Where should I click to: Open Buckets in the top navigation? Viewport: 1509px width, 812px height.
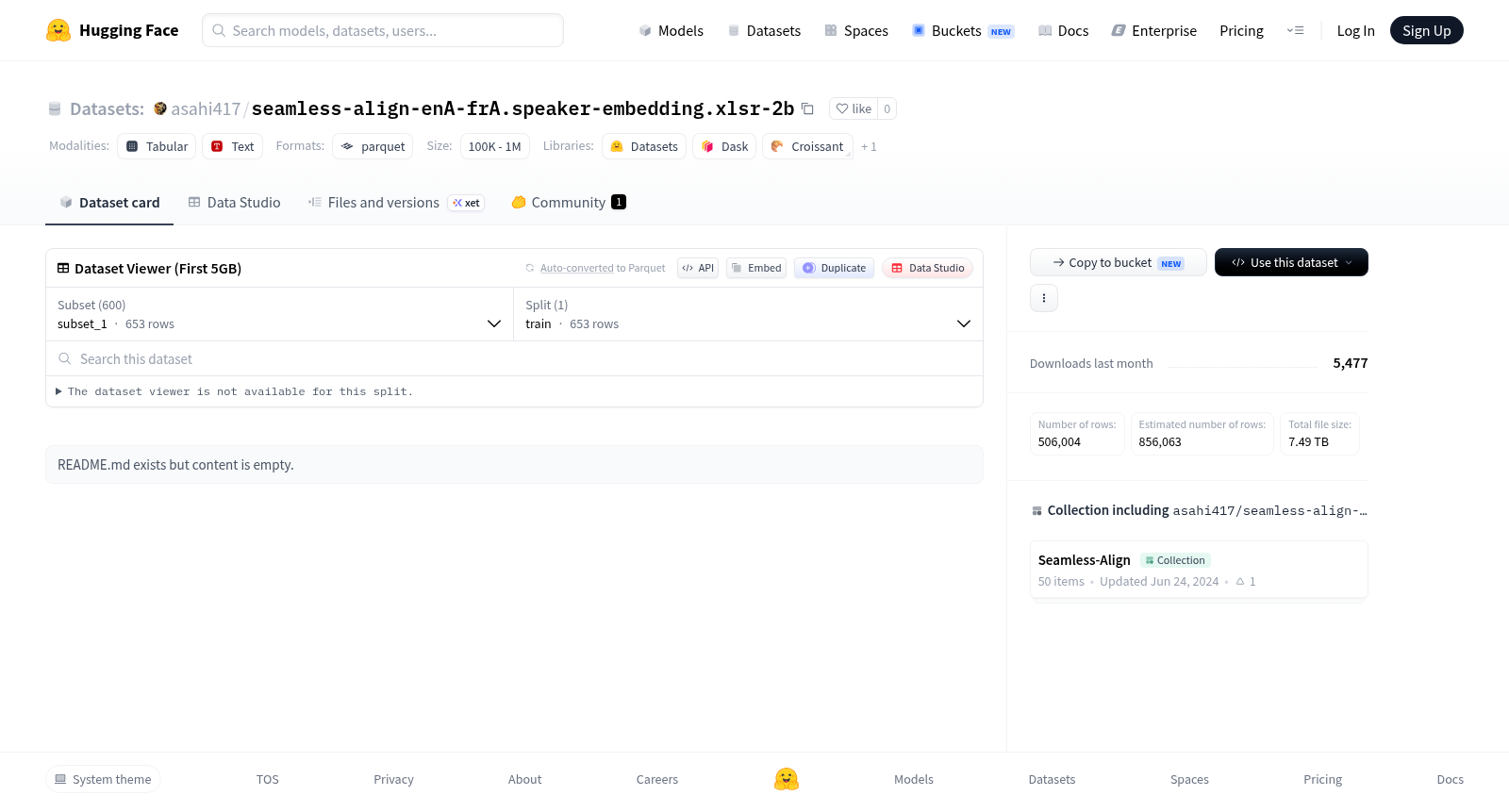coord(963,30)
